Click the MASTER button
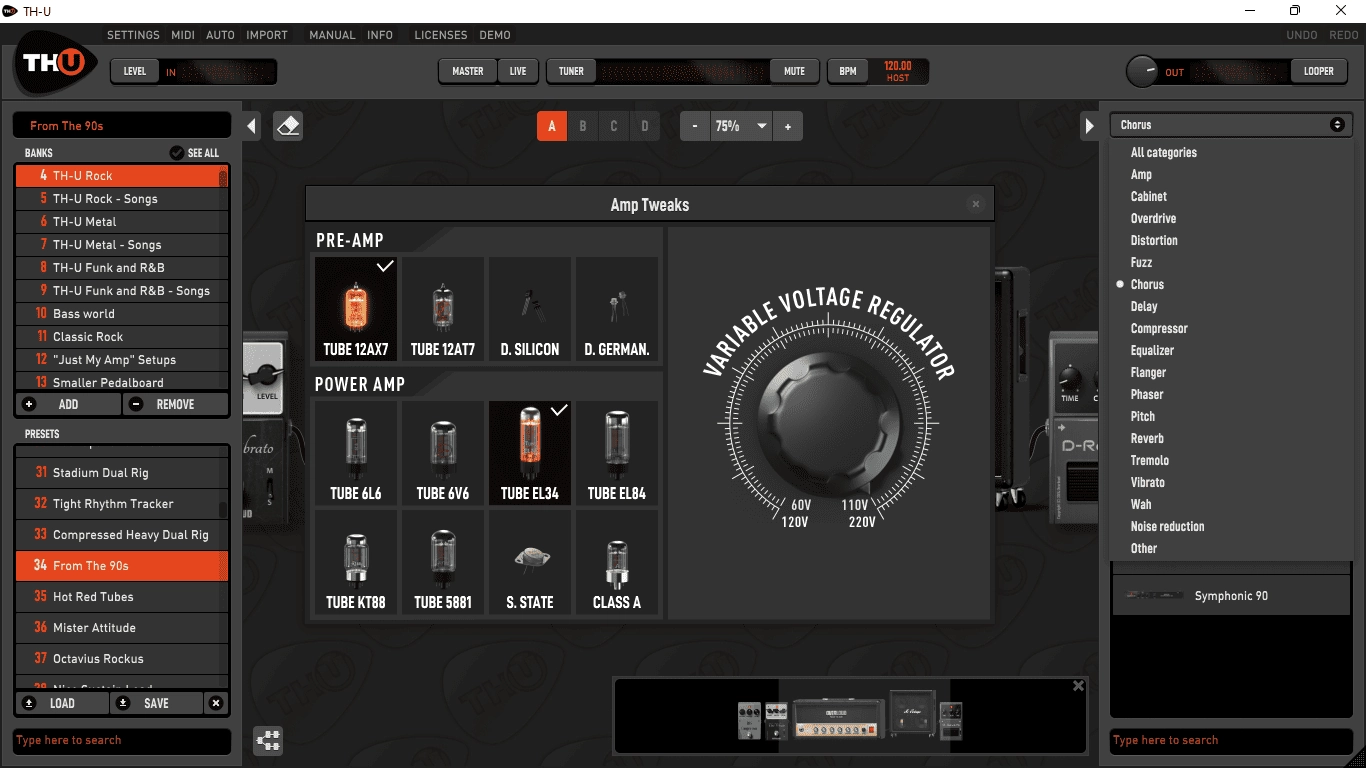This screenshot has width=1366, height=768. click(467, 71)
